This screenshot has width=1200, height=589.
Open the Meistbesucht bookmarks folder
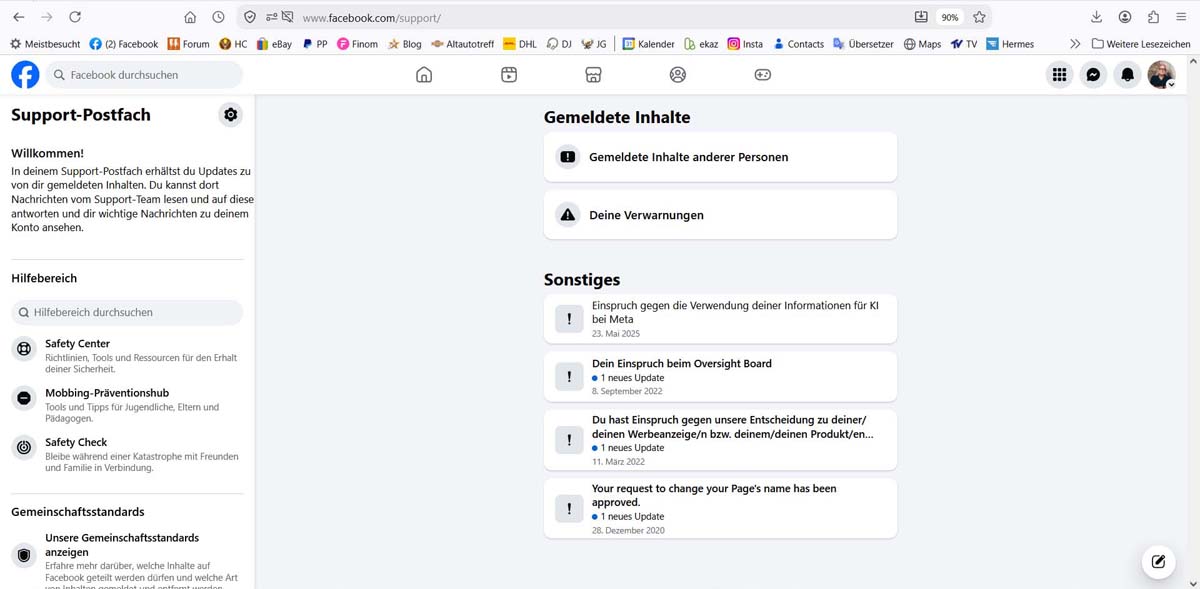[45, 44]
